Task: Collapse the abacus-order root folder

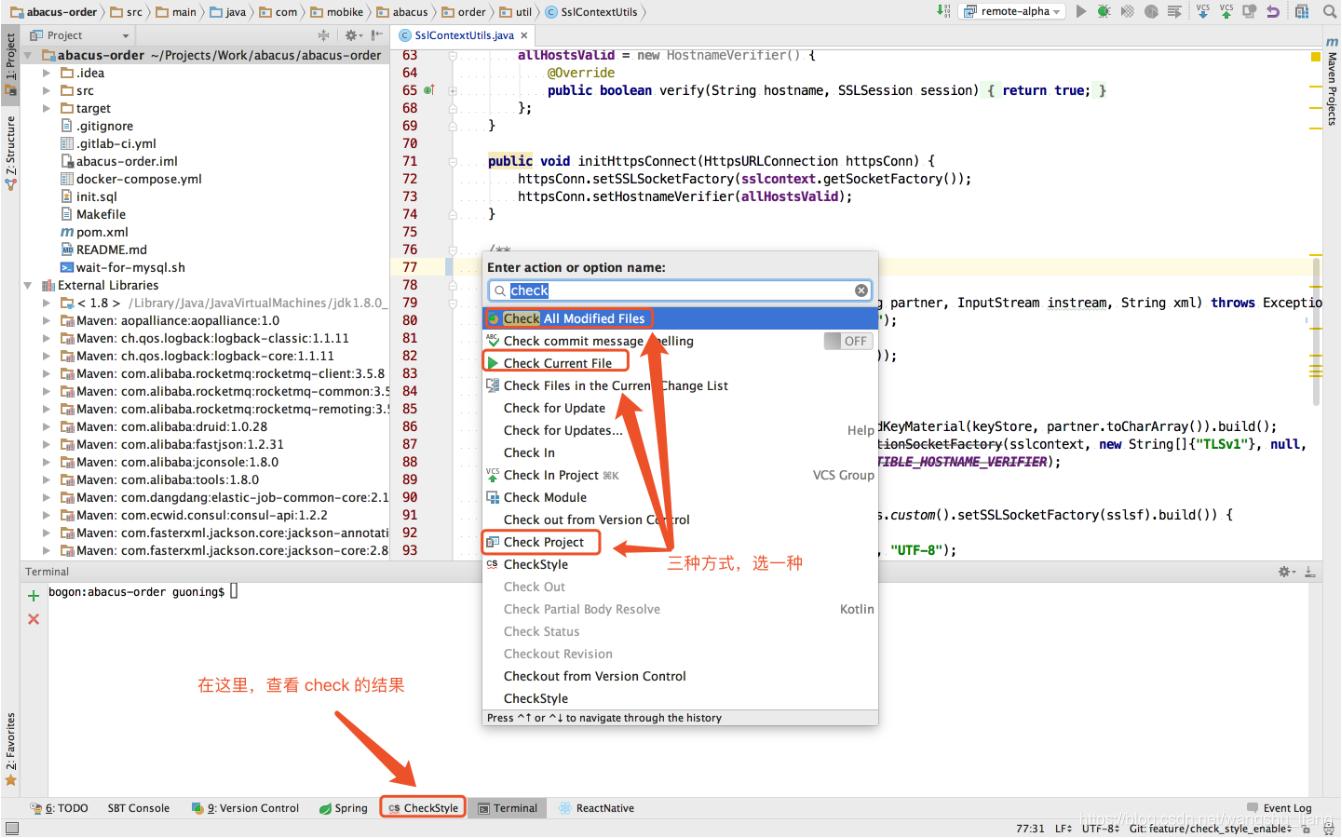Action: (x=28, y=55)
